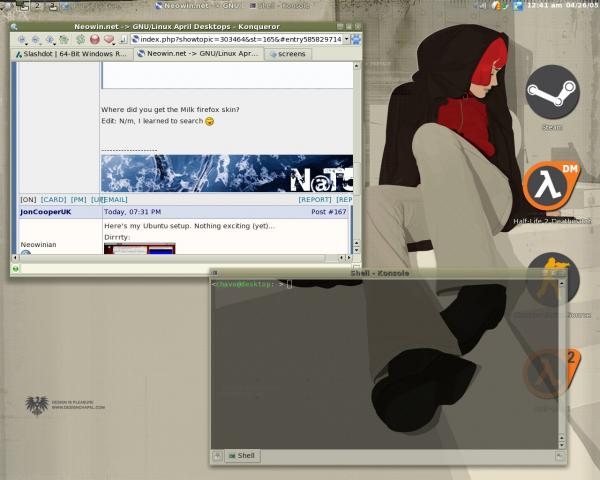The image size is (600, 480).
Task: Open the JonCooperUK profile link
Action: (x=46, y=212)
